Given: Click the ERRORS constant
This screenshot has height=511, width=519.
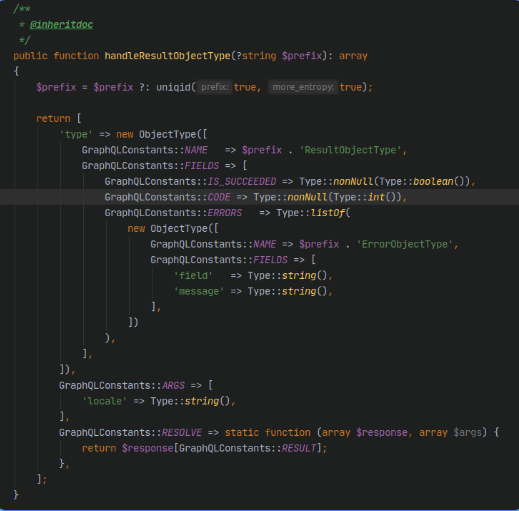Looking at the screenshot, I should tap(225, 213).
